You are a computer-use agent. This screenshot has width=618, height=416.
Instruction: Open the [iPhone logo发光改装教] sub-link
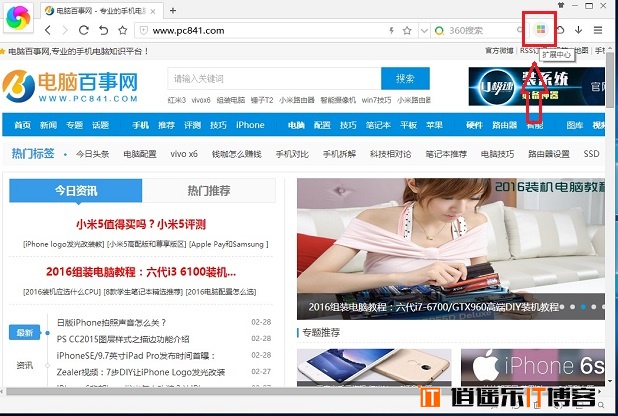pos(64,244)
